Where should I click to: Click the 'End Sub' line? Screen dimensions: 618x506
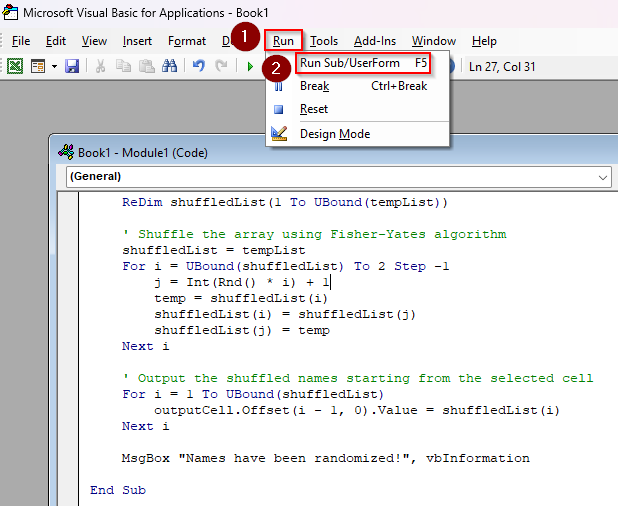coord(118,490)
